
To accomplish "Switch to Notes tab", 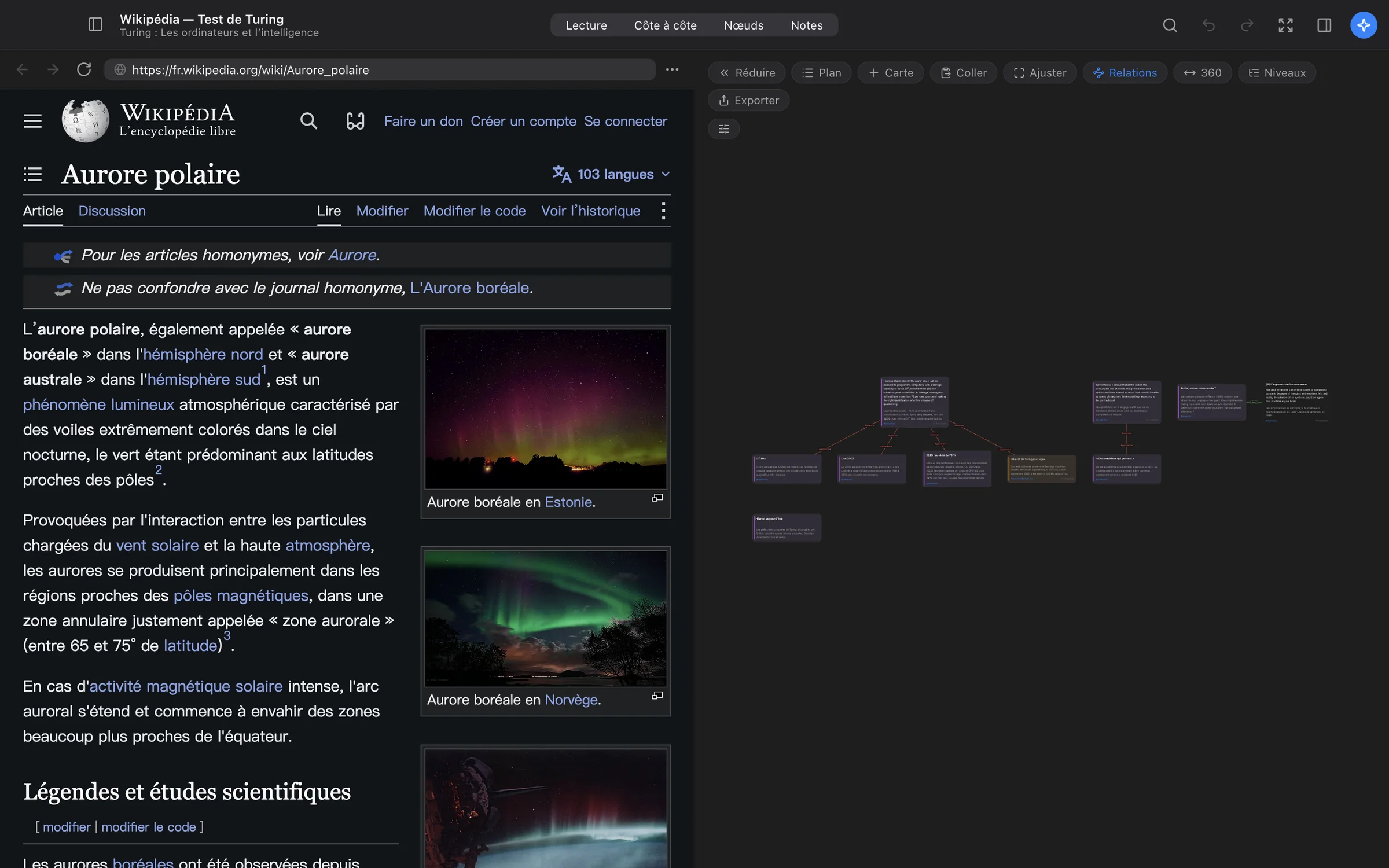I will (x=806, y=25).
